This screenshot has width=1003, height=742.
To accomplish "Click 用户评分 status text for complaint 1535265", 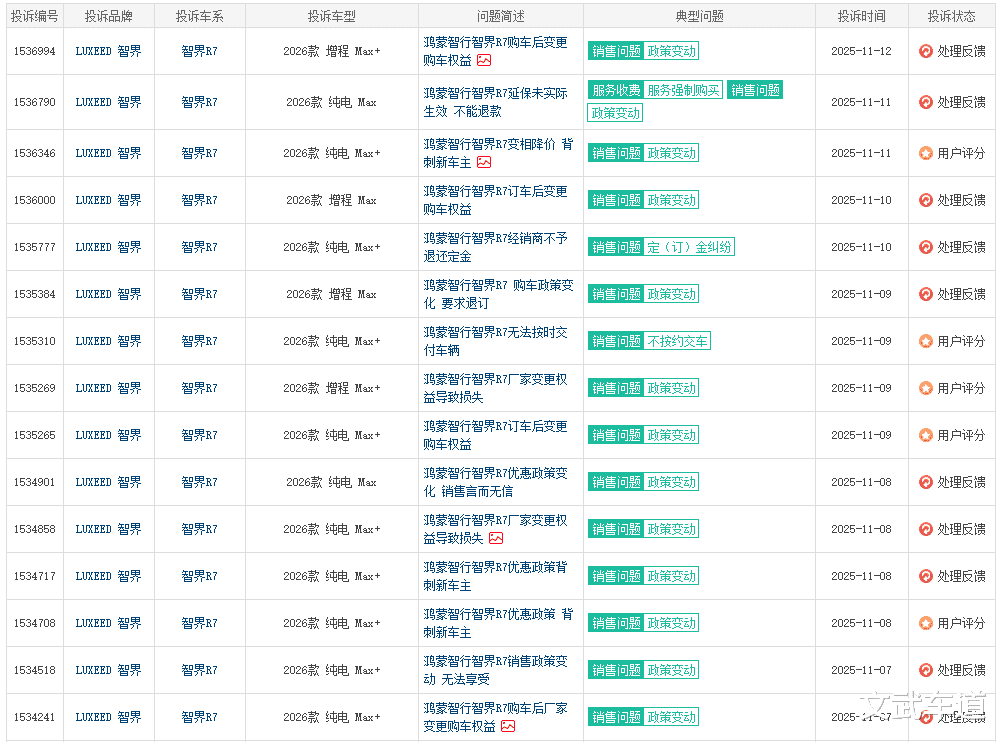I will click(x=961, y=435).
